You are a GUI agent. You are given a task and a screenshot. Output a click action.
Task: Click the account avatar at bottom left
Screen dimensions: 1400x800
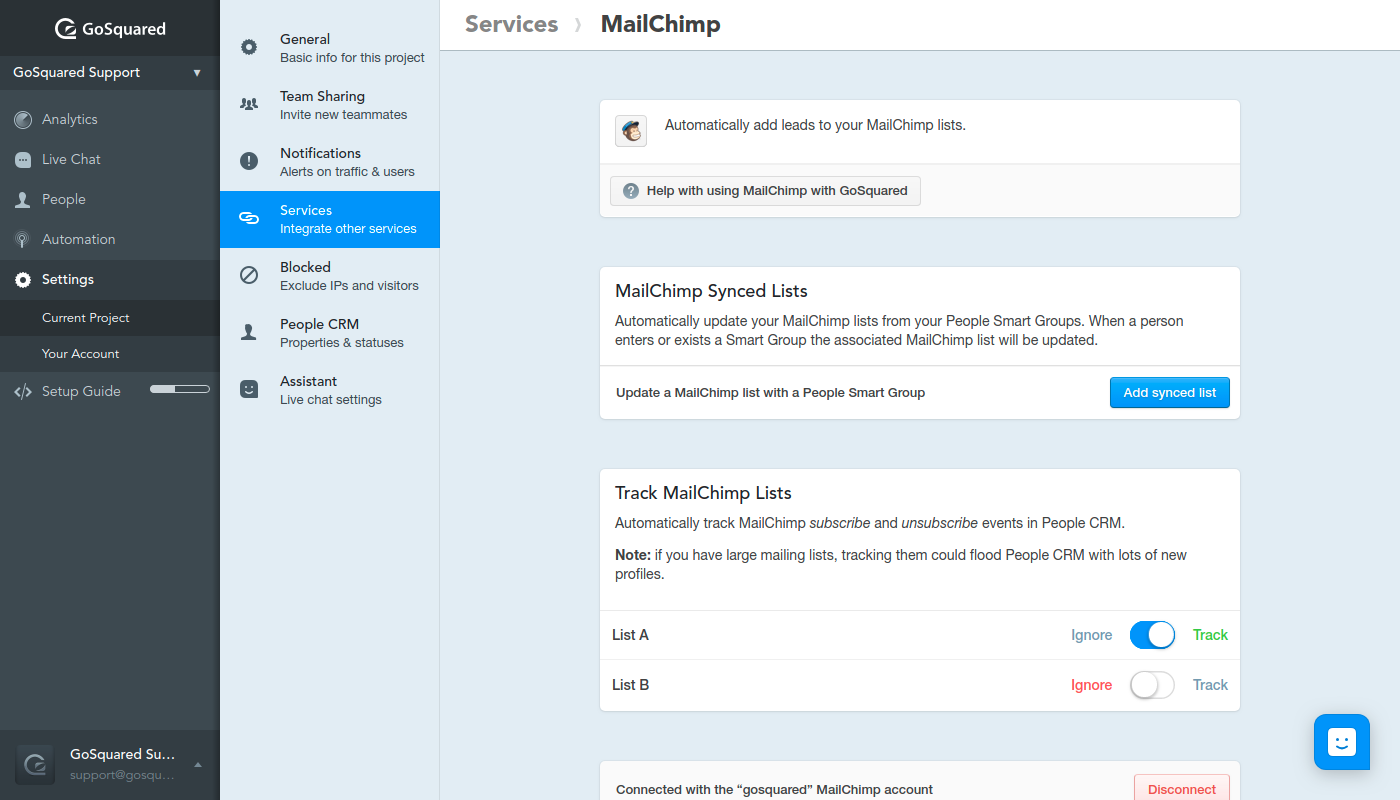click(x=35, y=764)
